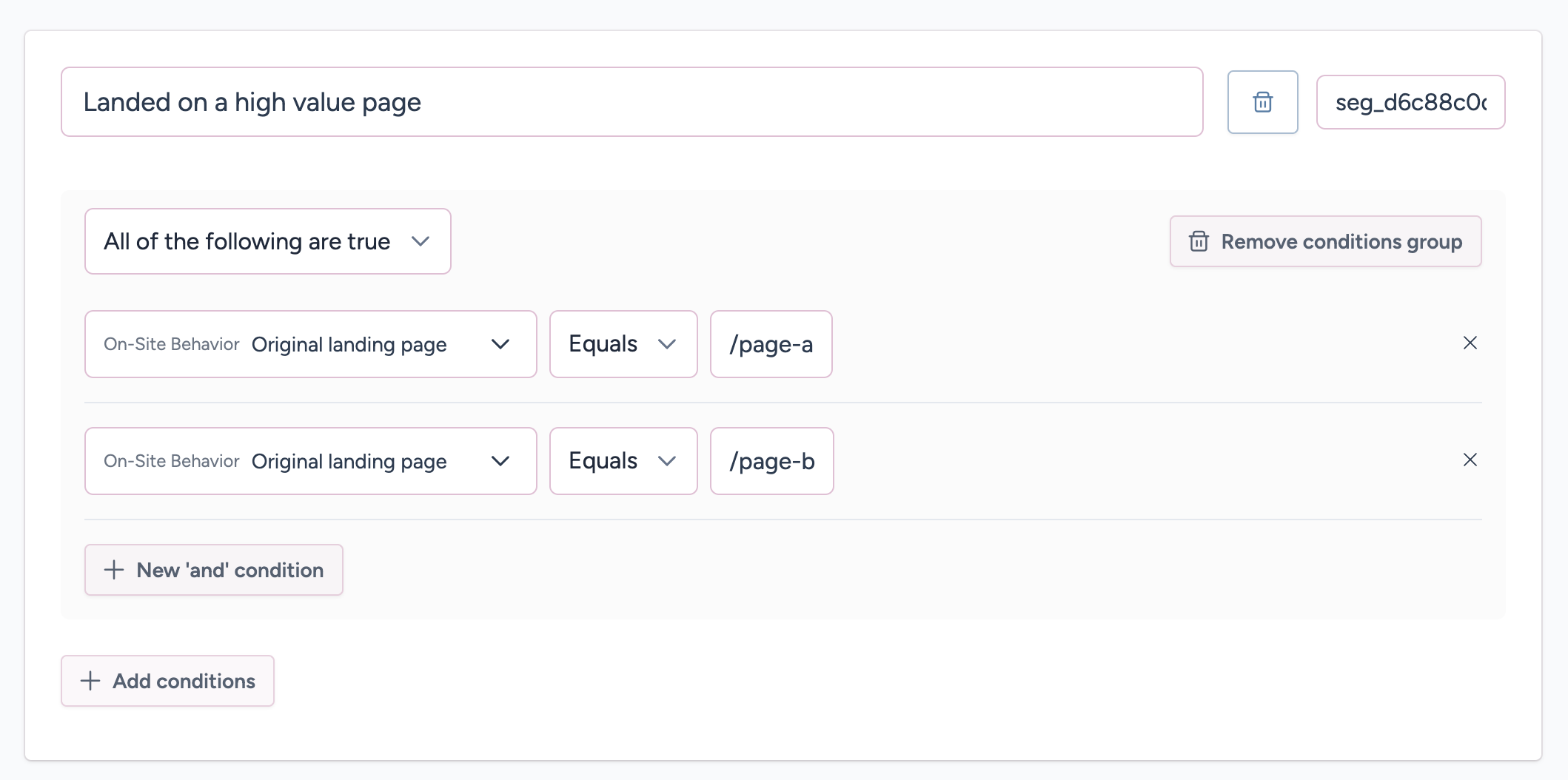
Task: Add a new 'and' condition
Action: pos(214,570)
